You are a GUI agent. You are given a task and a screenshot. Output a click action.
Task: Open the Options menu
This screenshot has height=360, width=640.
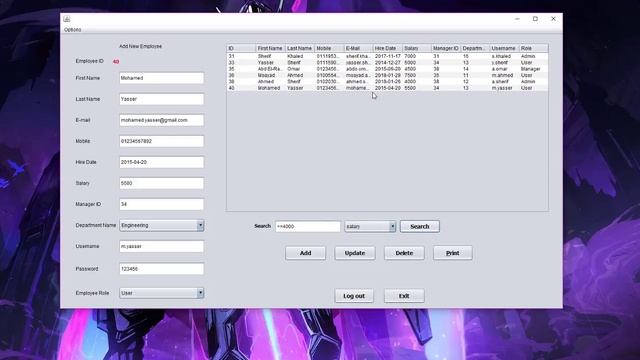coord(73,30)
